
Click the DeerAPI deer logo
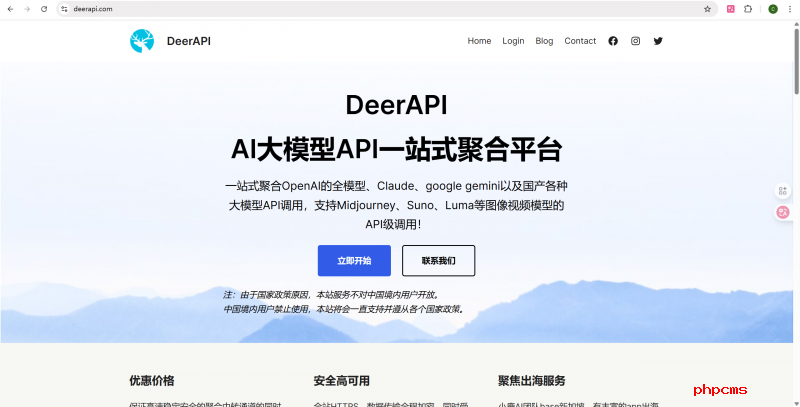[142, 41]
